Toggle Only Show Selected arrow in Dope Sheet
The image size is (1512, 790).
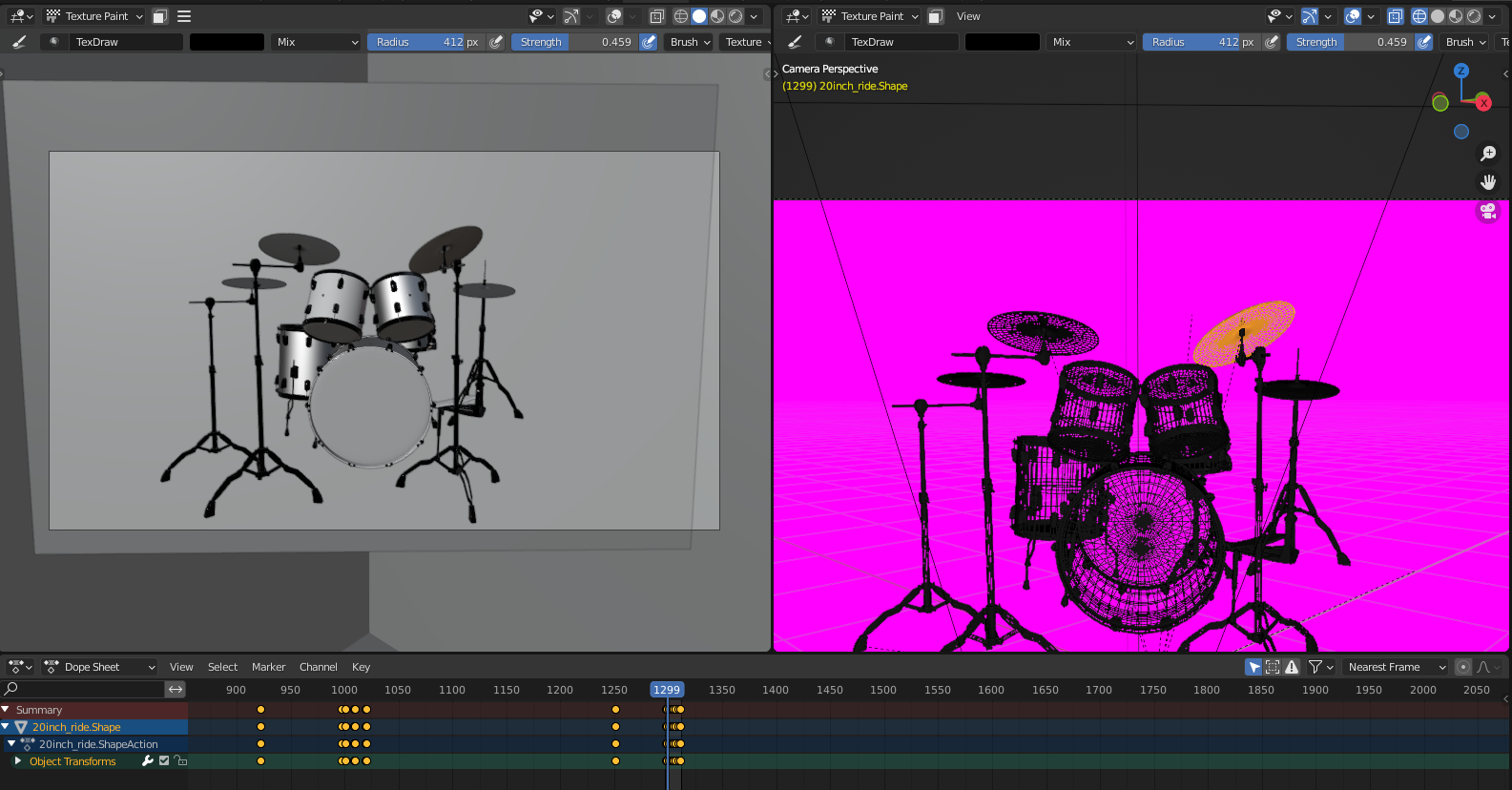tap(1253, 667)
